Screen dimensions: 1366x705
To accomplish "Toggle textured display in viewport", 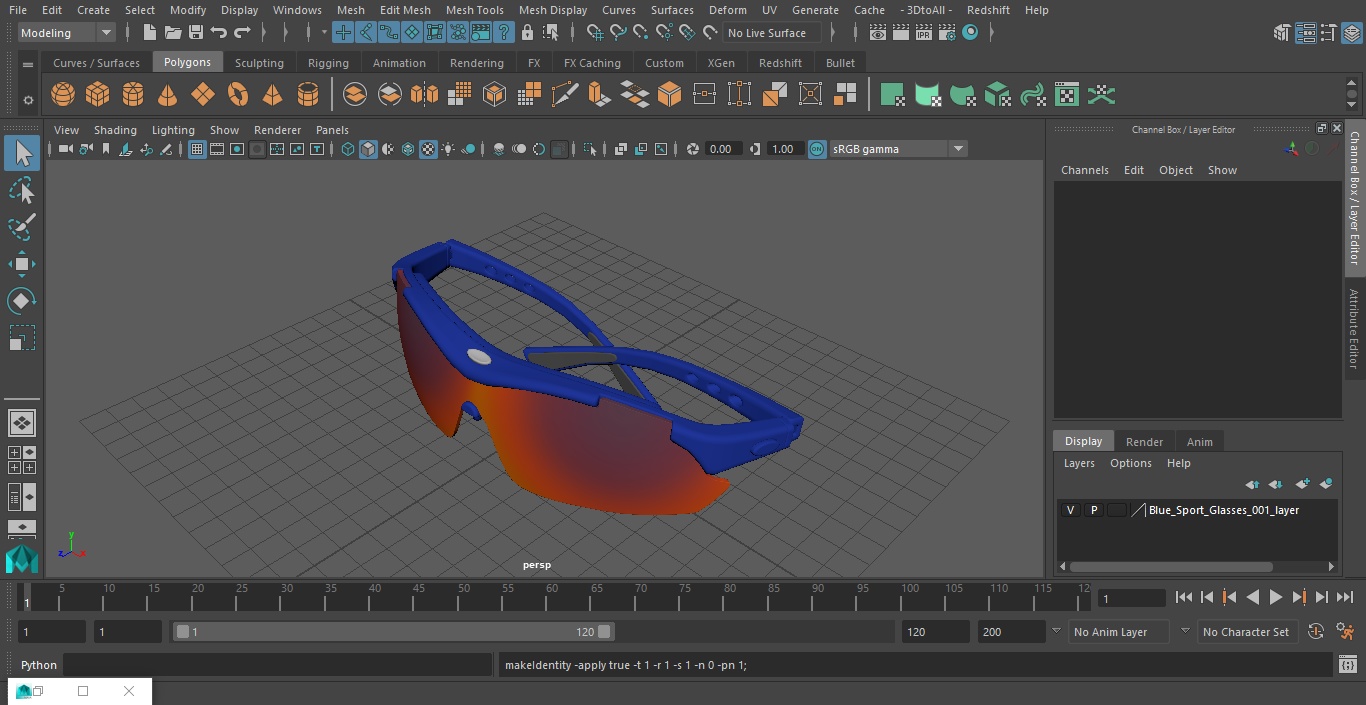I will tap(428, 149).
